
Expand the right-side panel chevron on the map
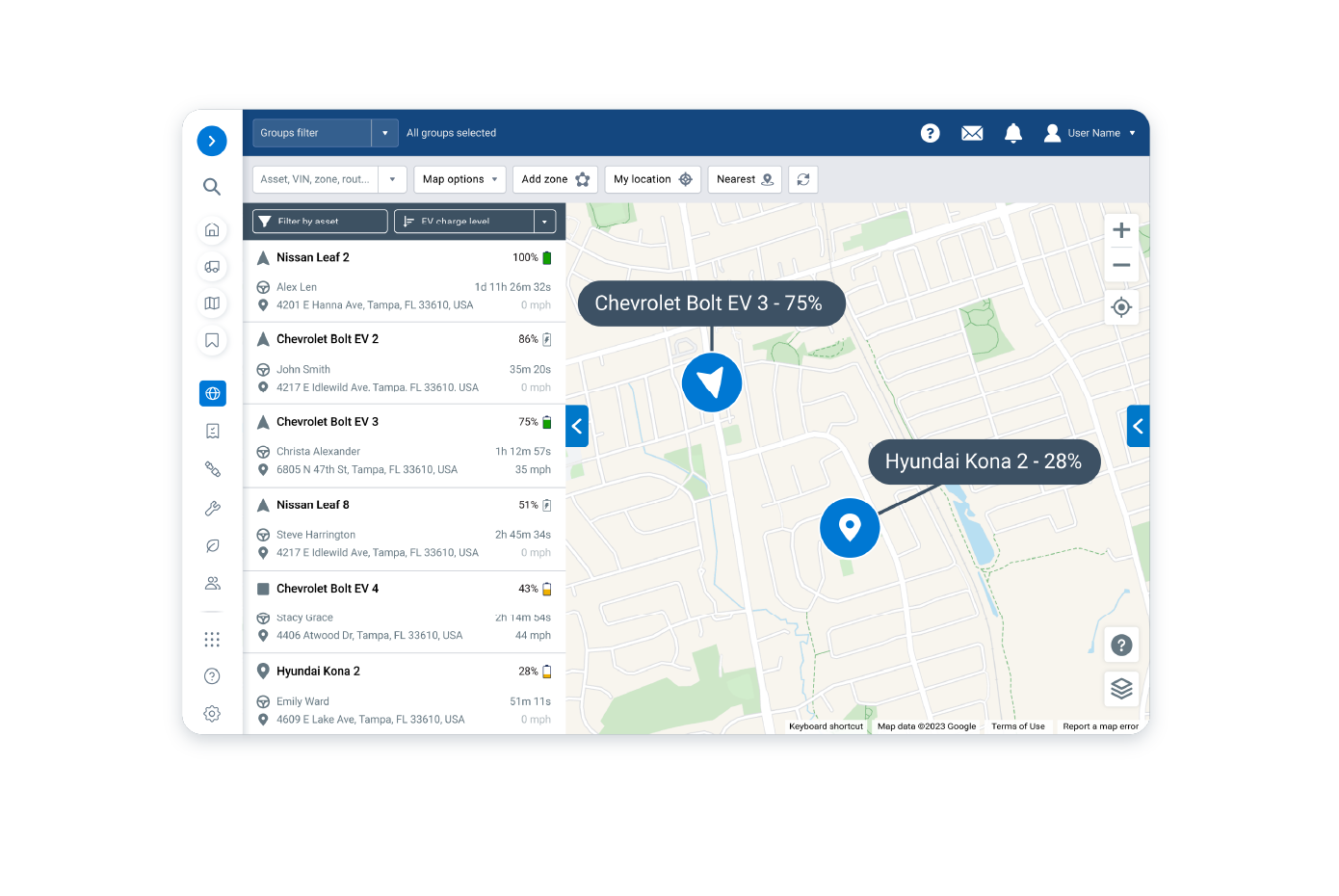coord(1138,426)
